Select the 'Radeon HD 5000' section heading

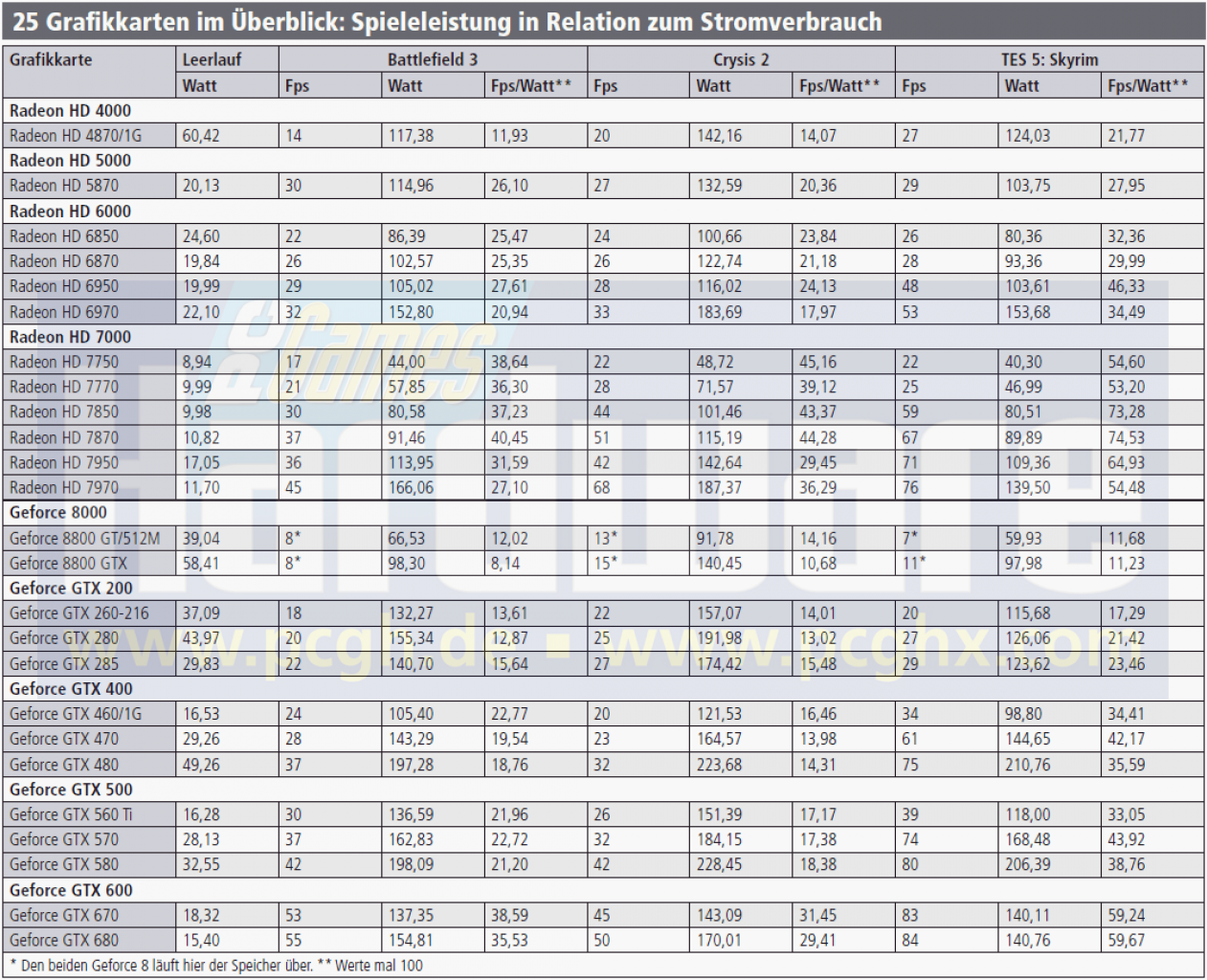coord(70,160)
